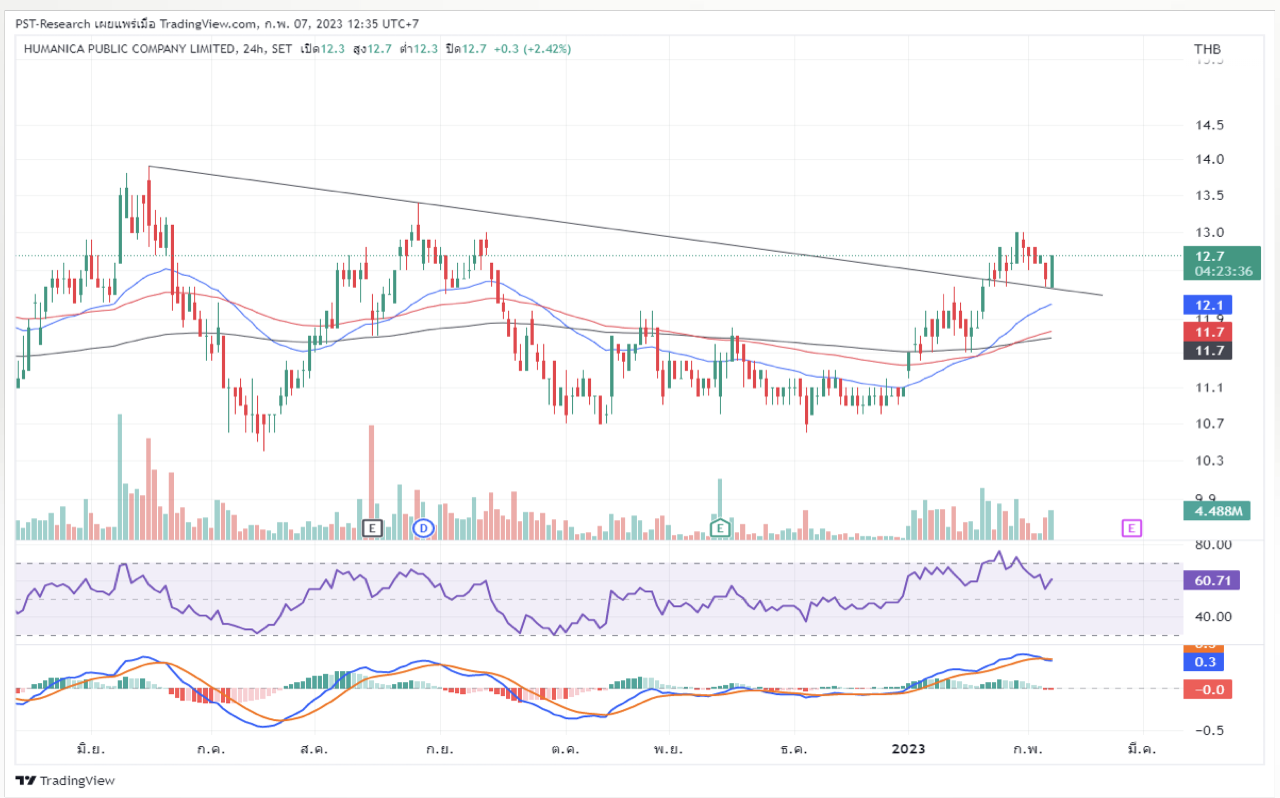Click the ส.ค. month label on time axis

tap(315, 748)
